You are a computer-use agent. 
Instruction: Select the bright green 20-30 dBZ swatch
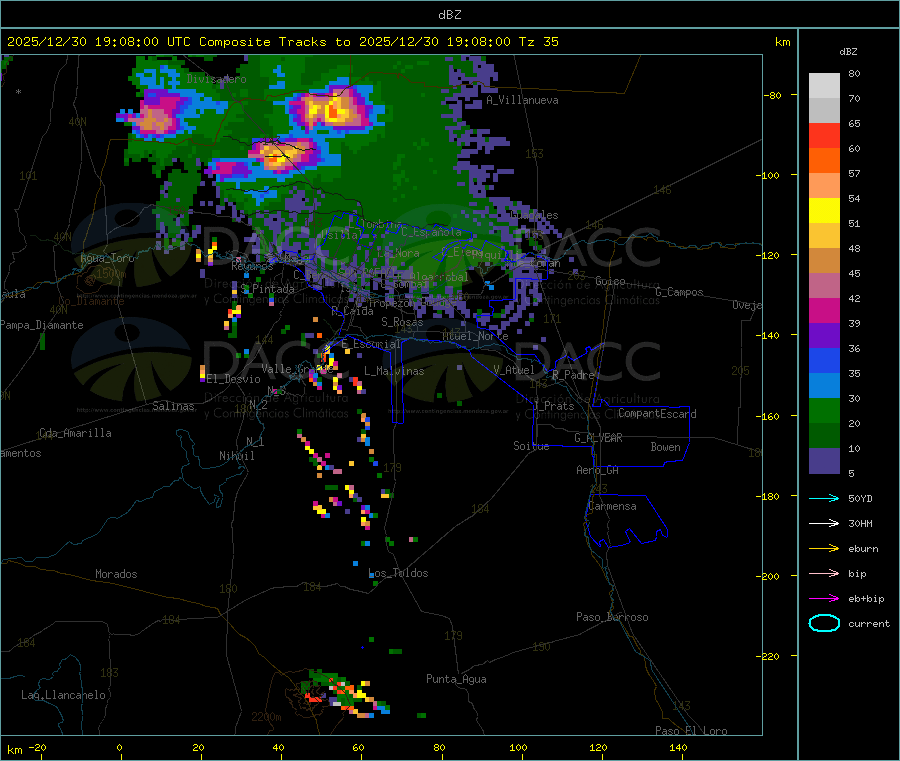point(824,410)
